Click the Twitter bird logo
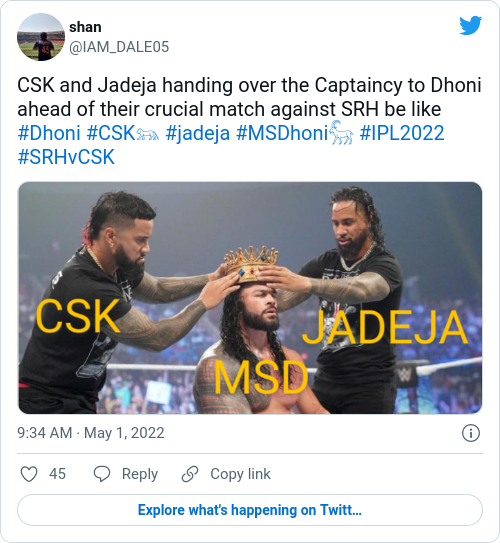The width and height of the screenshot is (500, 543). coord(471,25)
